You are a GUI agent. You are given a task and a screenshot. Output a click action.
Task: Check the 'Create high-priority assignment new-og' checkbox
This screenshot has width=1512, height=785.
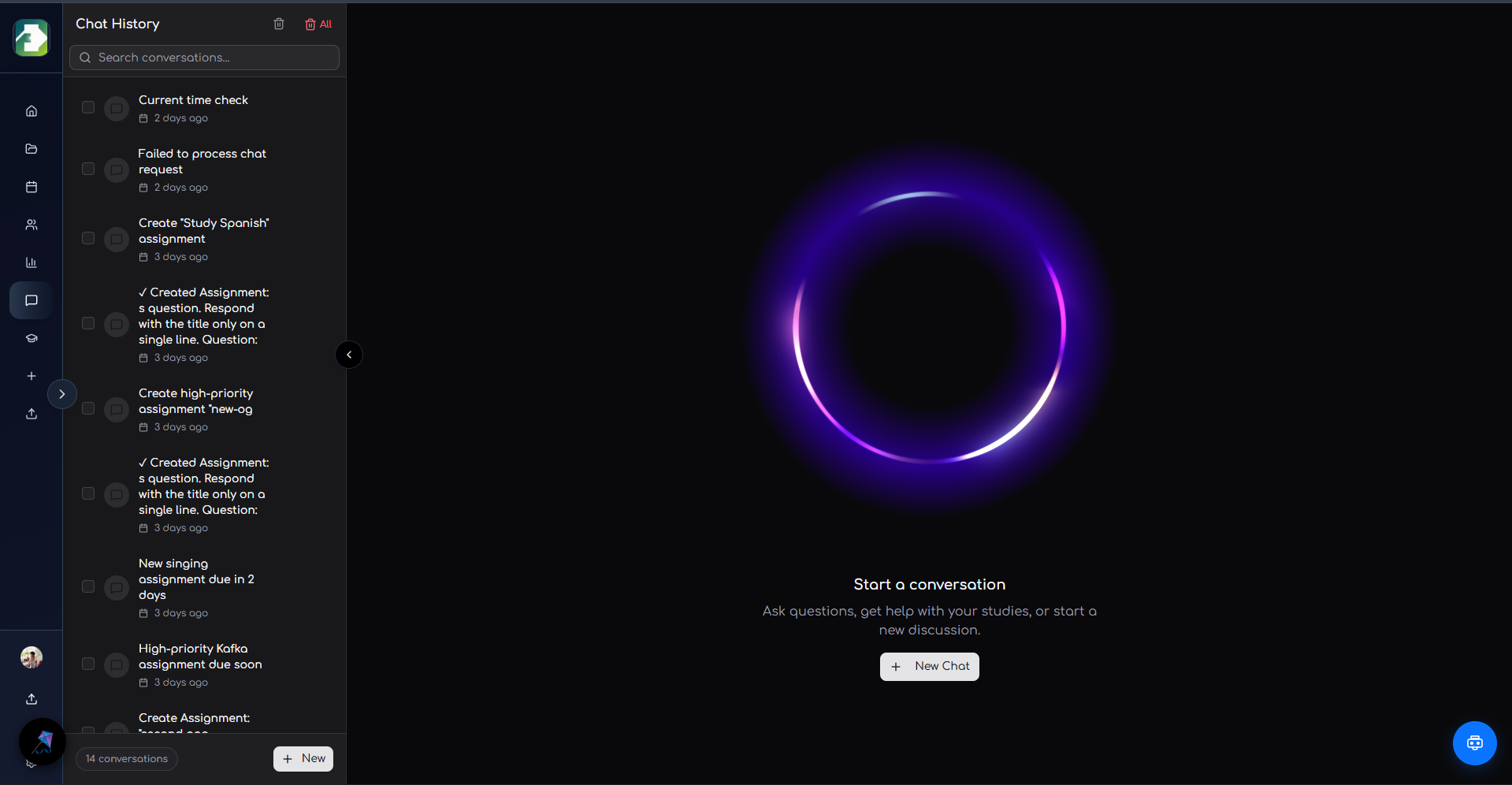(88, 408)
